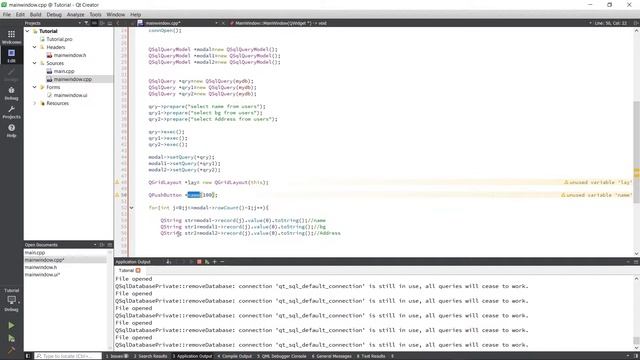The width and height of the screenshot is (640, 360).
Task: Close the Open Documents panel
Action: pos(109,245)
